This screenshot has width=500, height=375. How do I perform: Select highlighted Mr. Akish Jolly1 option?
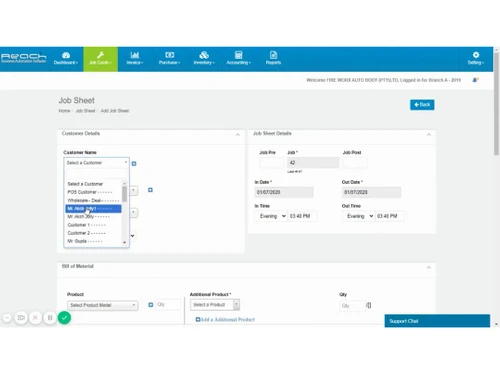(93, 209)
